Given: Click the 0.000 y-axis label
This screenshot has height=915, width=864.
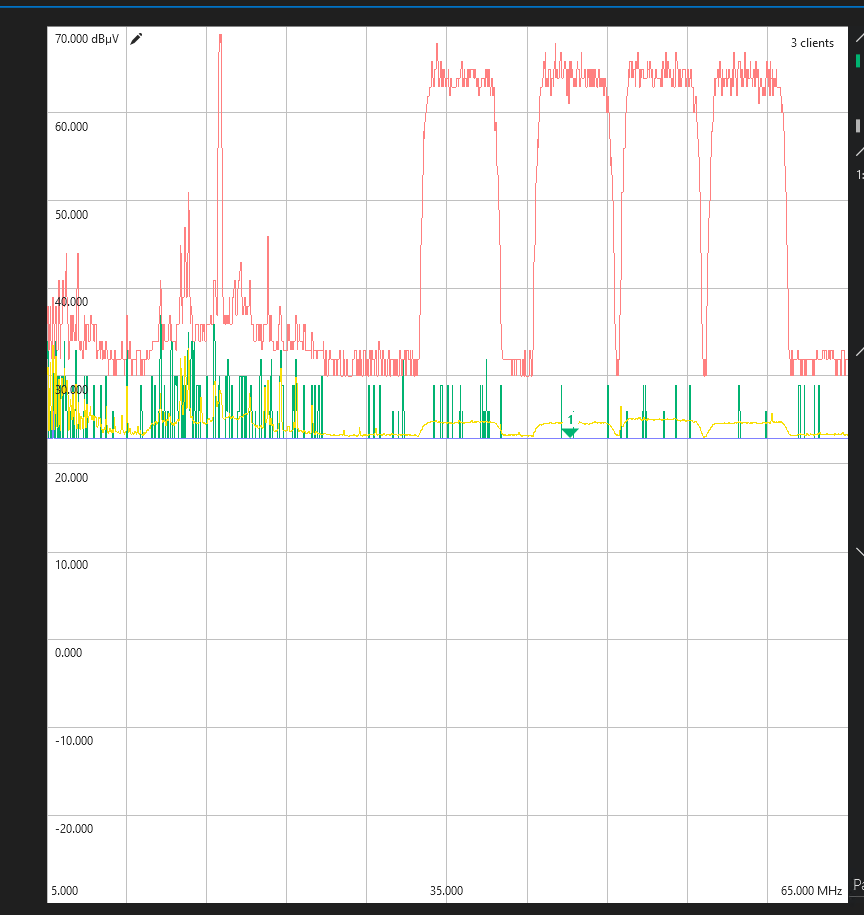Looking at the screenshot, I should coord(69,653).
